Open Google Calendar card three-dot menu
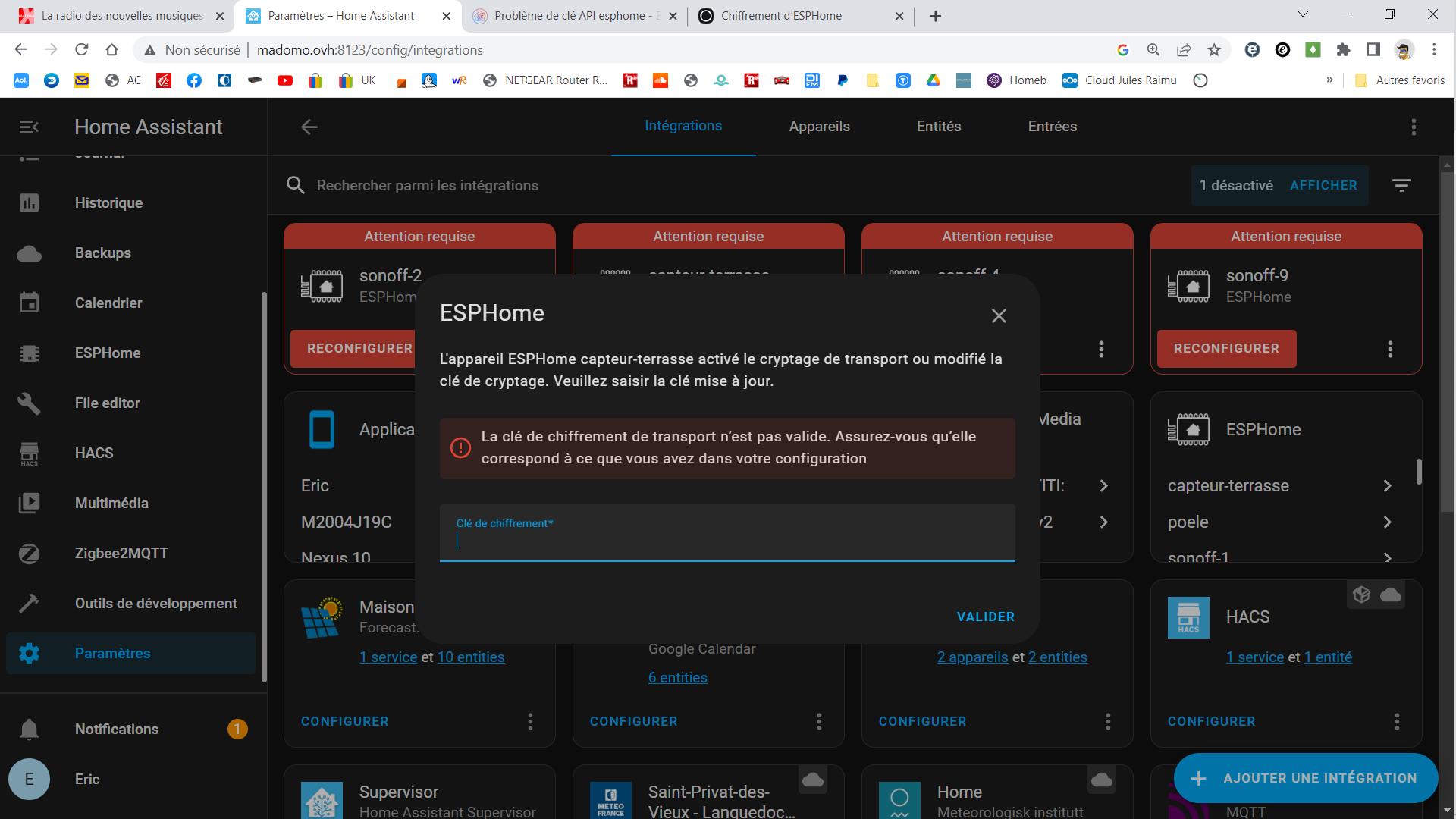The width and height of the screenshot is (1456, 819). click(819, 721)
